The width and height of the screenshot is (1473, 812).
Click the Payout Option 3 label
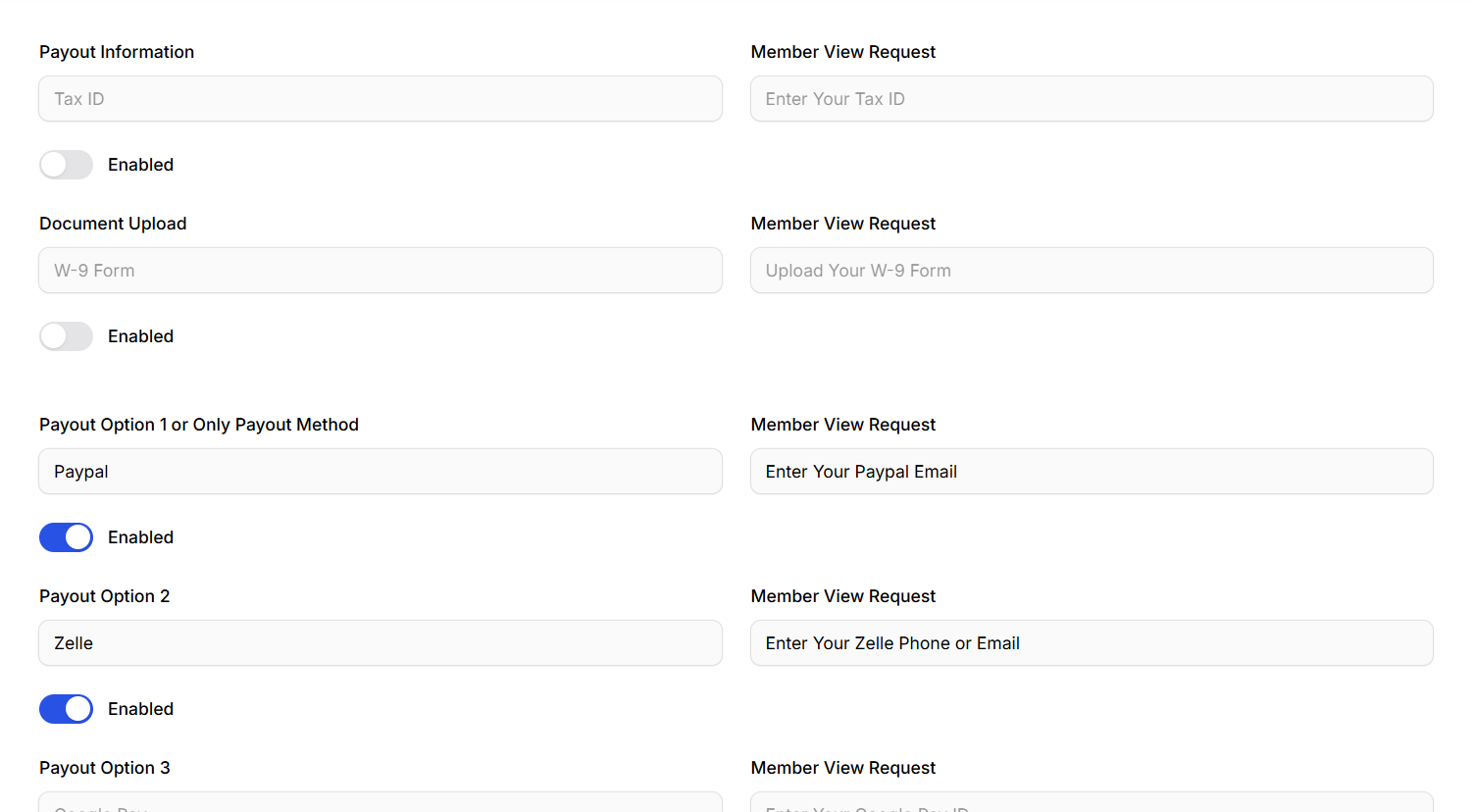tap(104, 768)
